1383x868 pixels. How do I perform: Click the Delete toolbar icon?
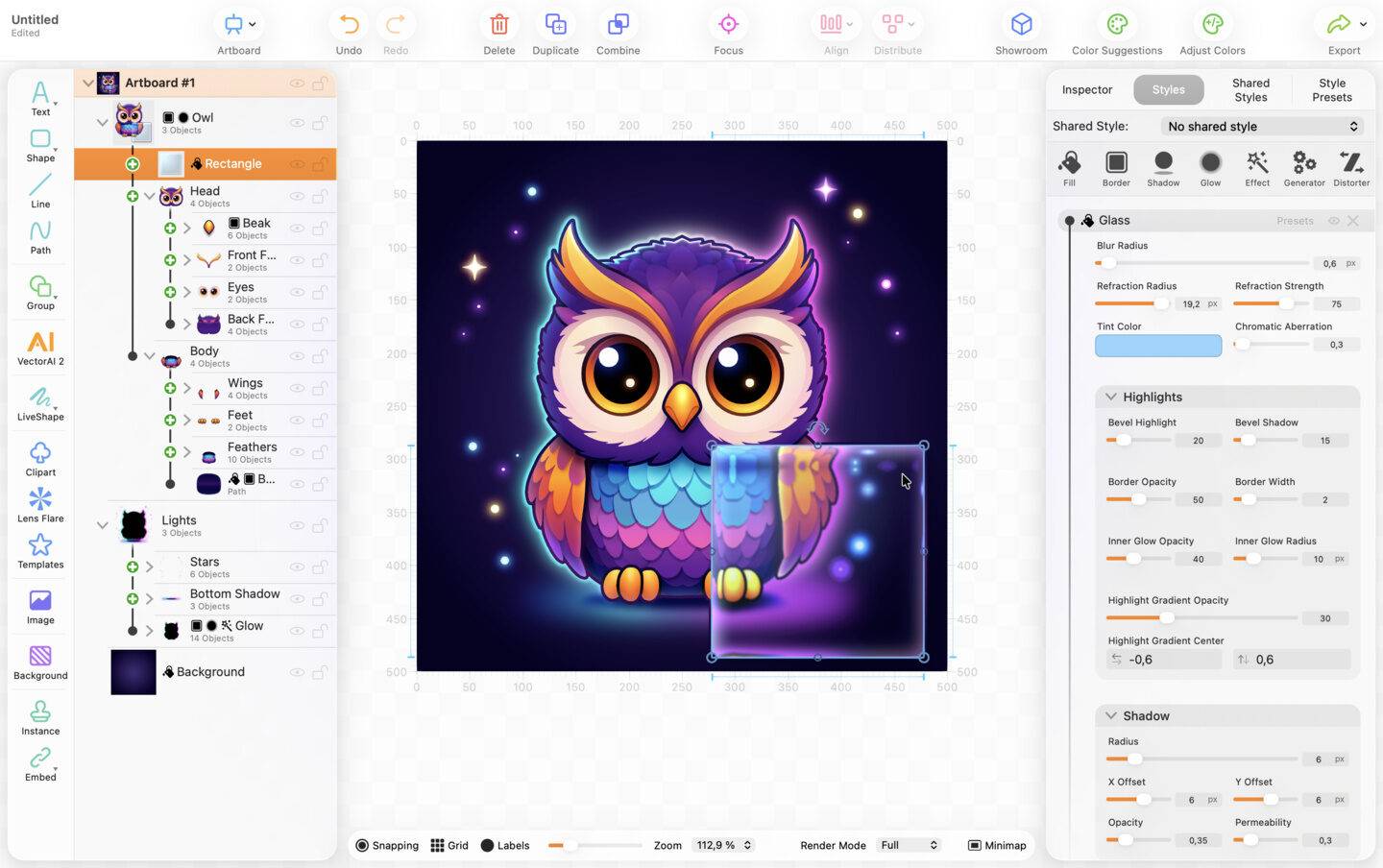498,24
